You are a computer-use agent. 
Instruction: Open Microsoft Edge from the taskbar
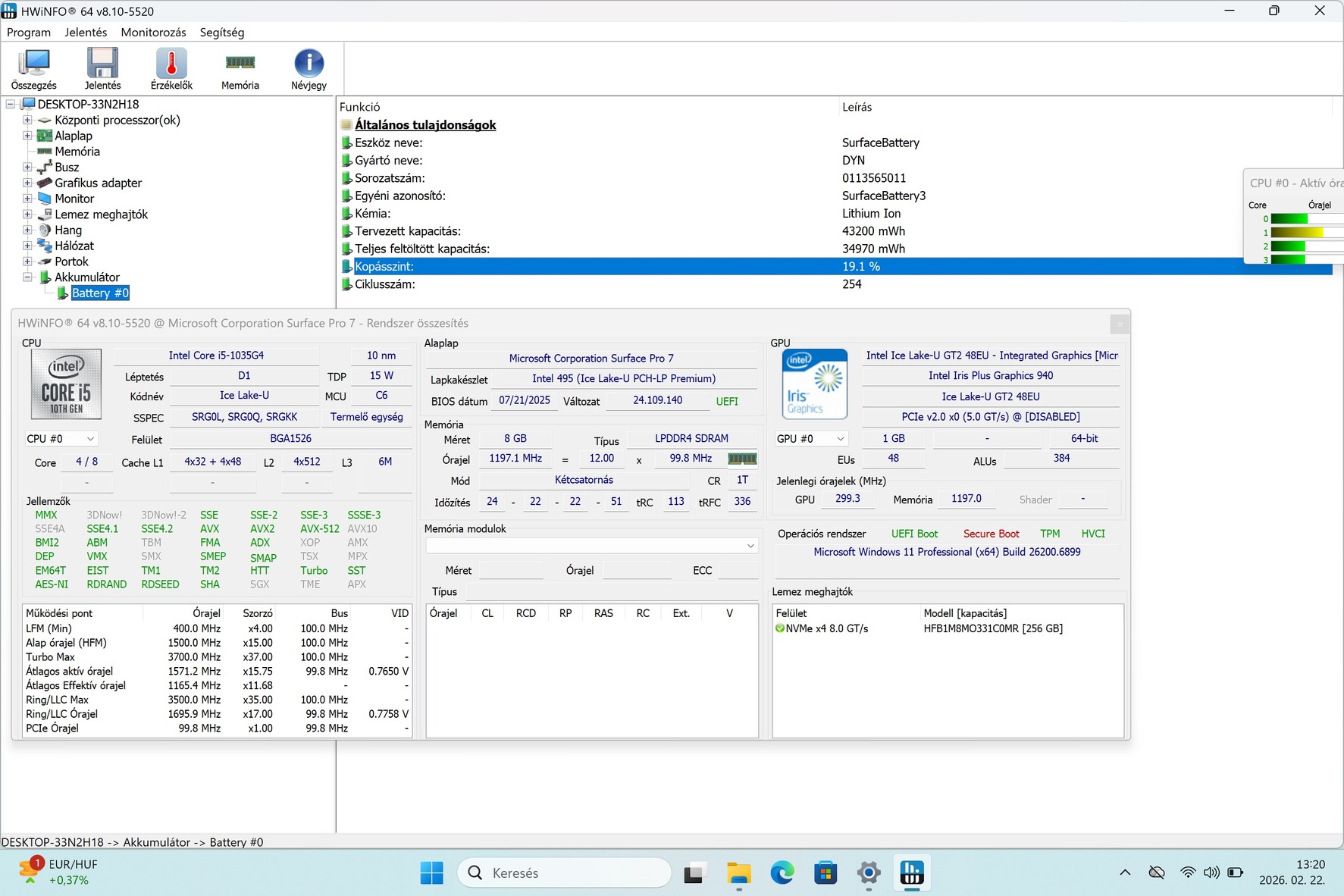(x=782, y=873)
